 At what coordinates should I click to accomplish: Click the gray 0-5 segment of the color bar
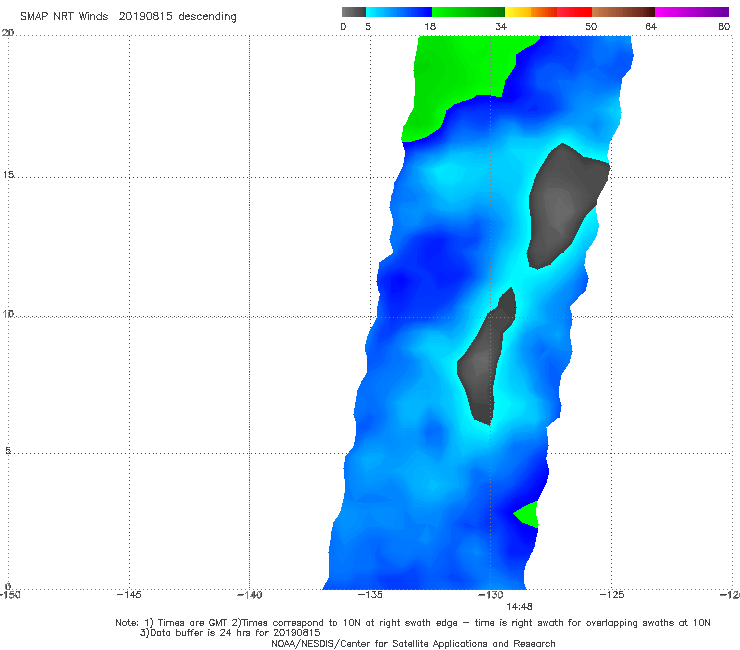click(353, 12)
